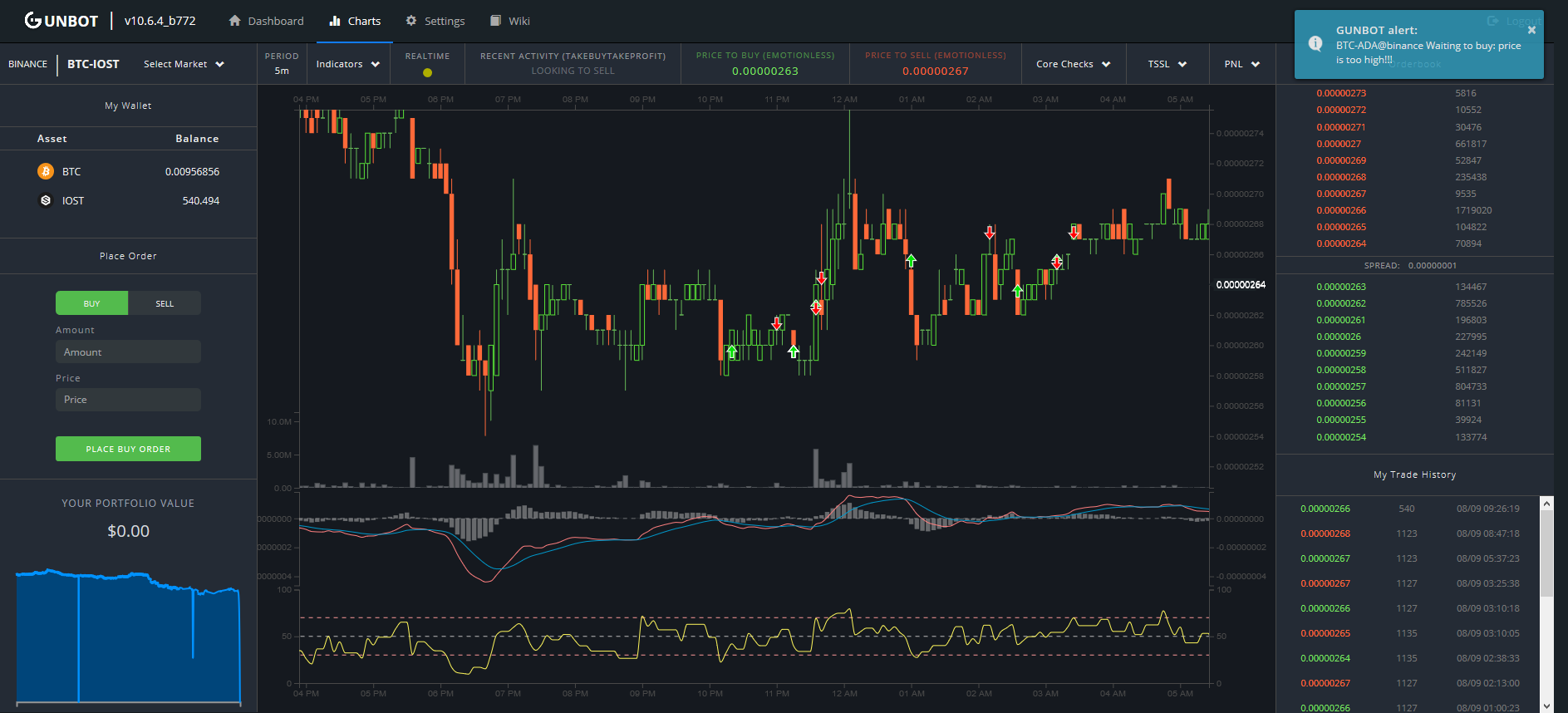Image resolution: width=1568 pixels, height=713 pixels.
Task: Click the BTC-IOST pair label
Action: [93, 64]
